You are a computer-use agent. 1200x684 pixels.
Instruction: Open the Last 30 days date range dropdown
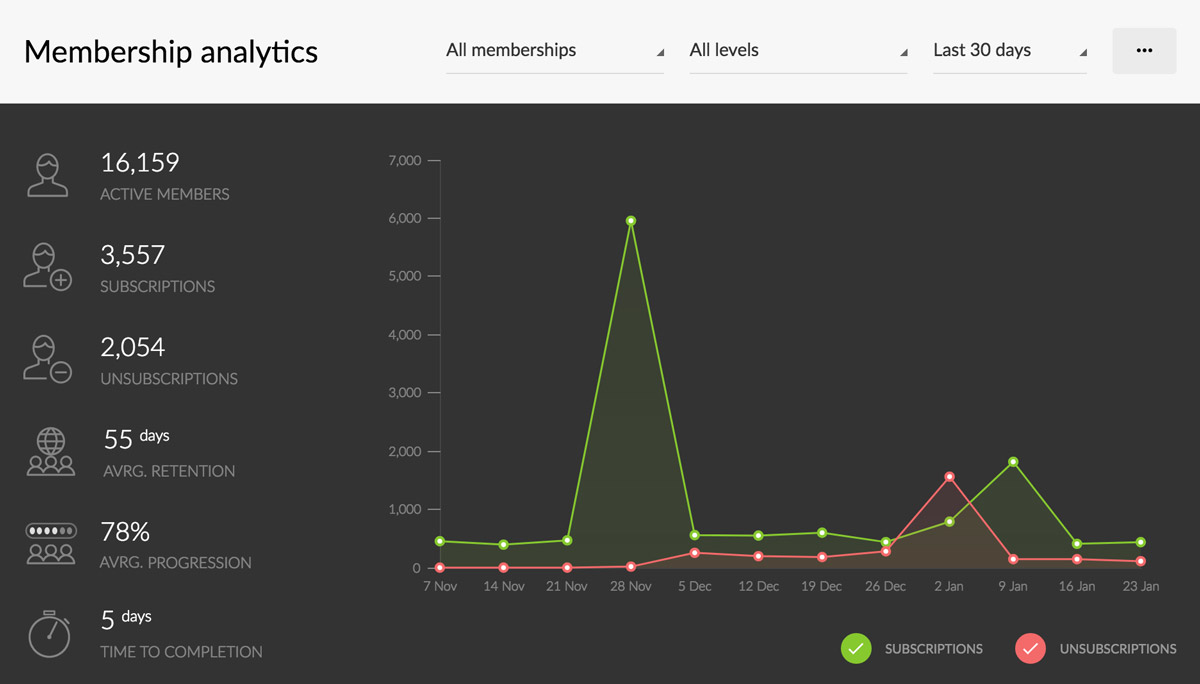pyautogui.click(x=1009, y=51)
